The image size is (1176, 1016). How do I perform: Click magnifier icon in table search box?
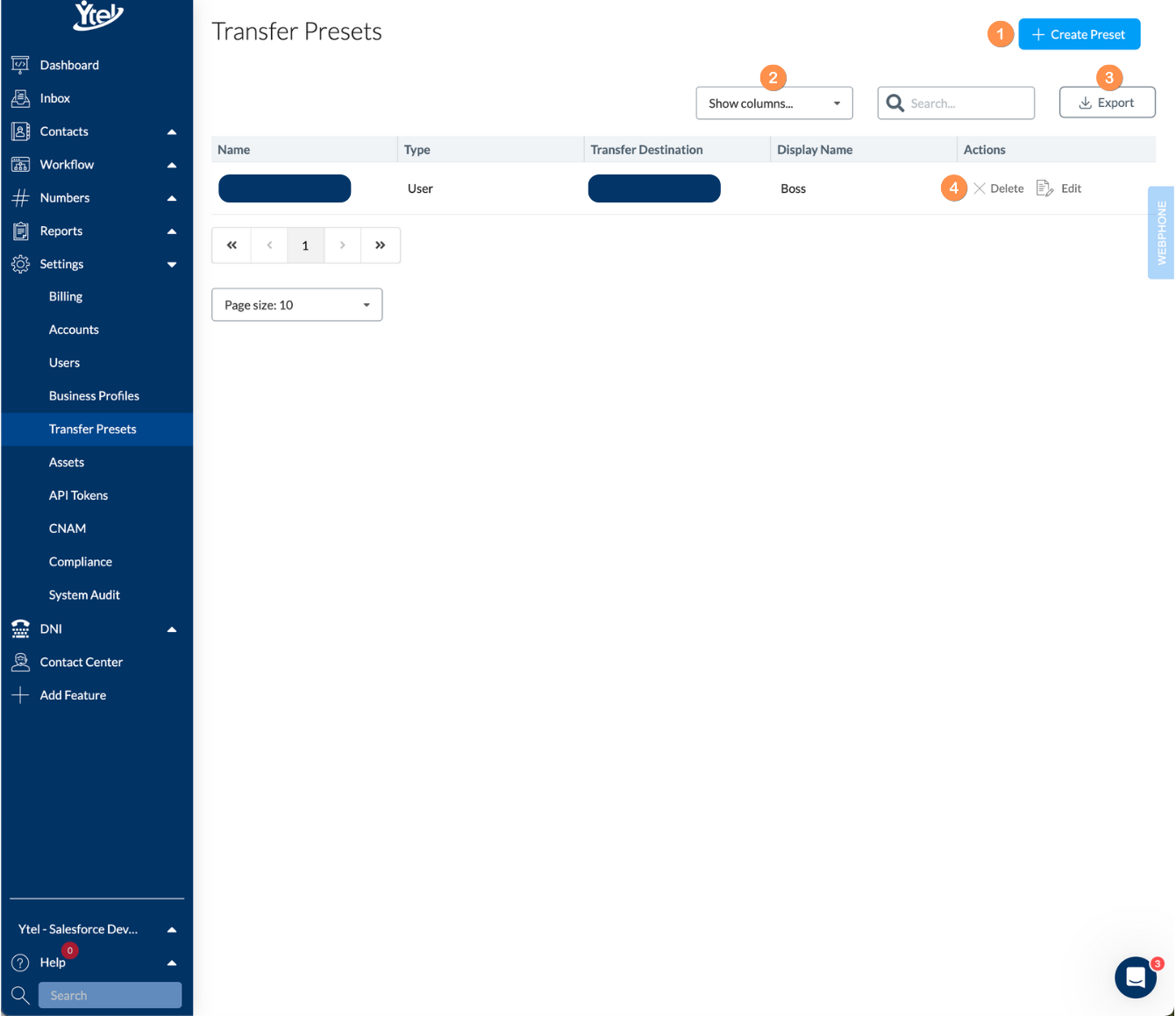pyautogui.click(x=894, y=103)
